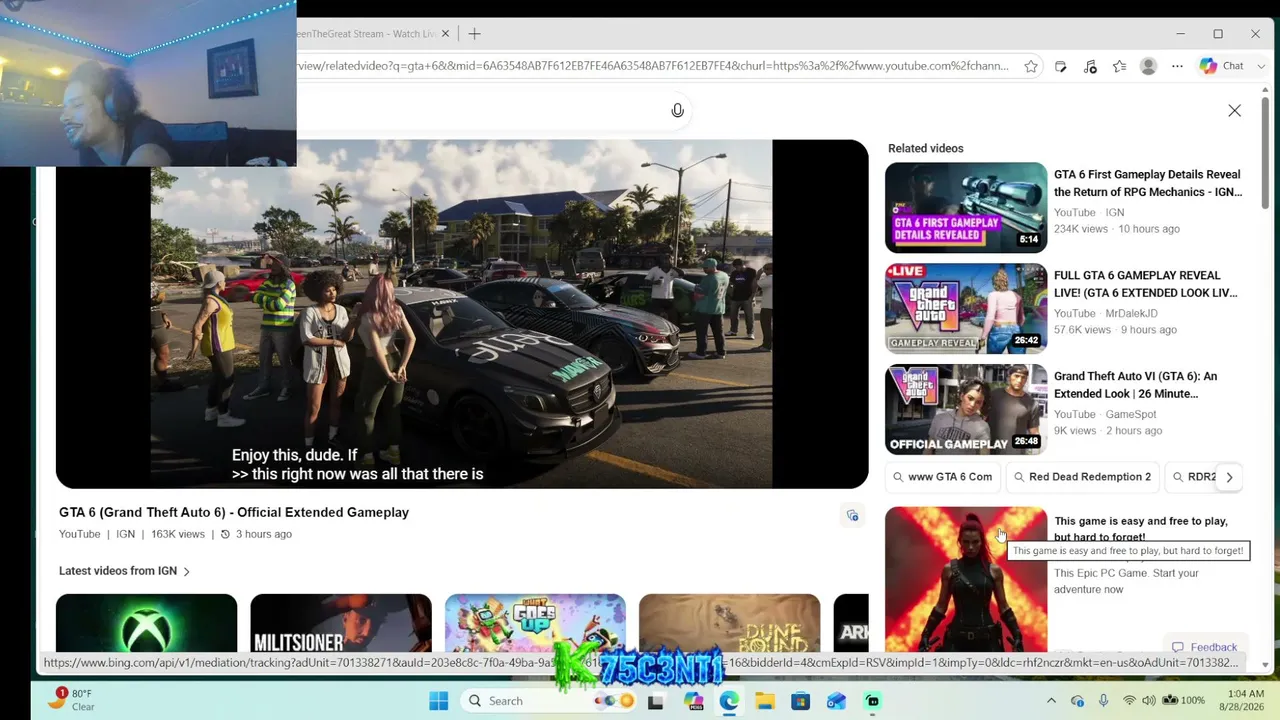
Task: Open the MrDalekJD live gameplay thumbnail
Action: (966, 309)
